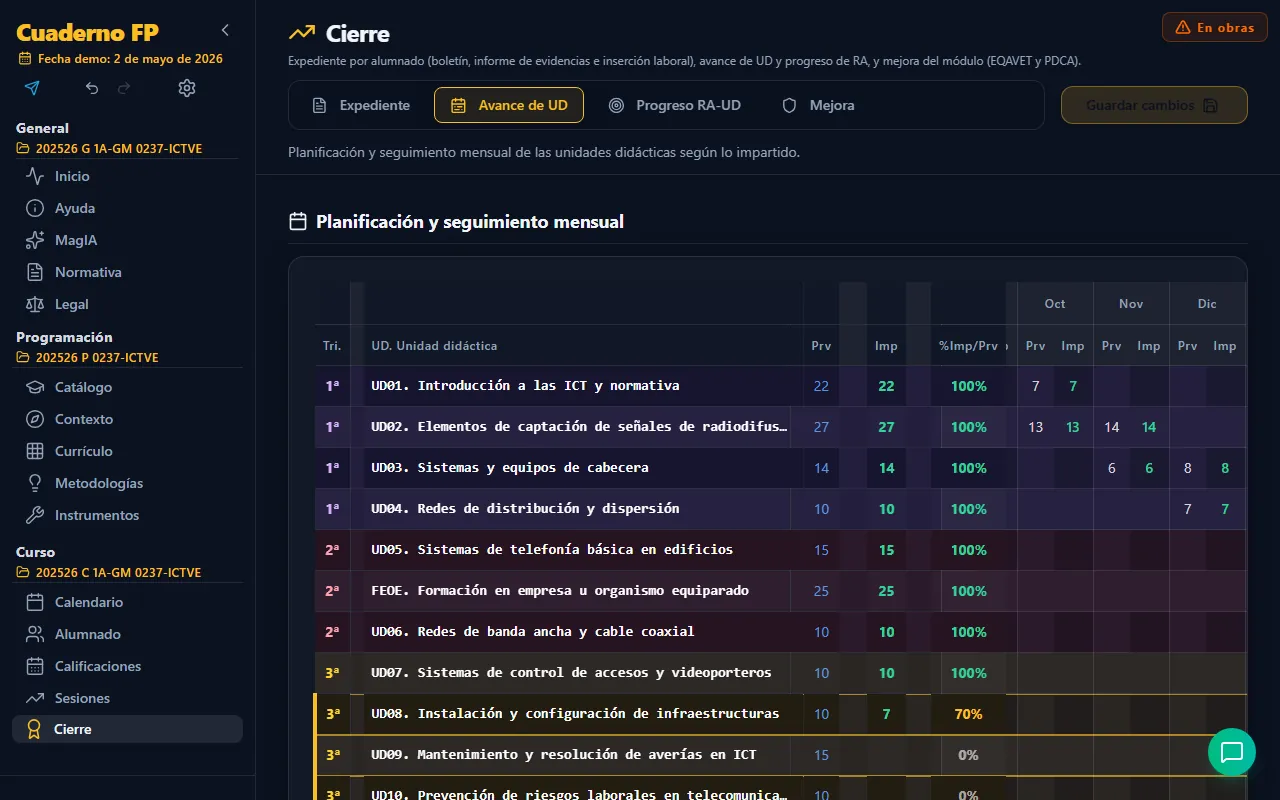The width and height of the screenshot is (1280, 800).
Task: Select the Avance de UD tab
Action: coord(509,105)
